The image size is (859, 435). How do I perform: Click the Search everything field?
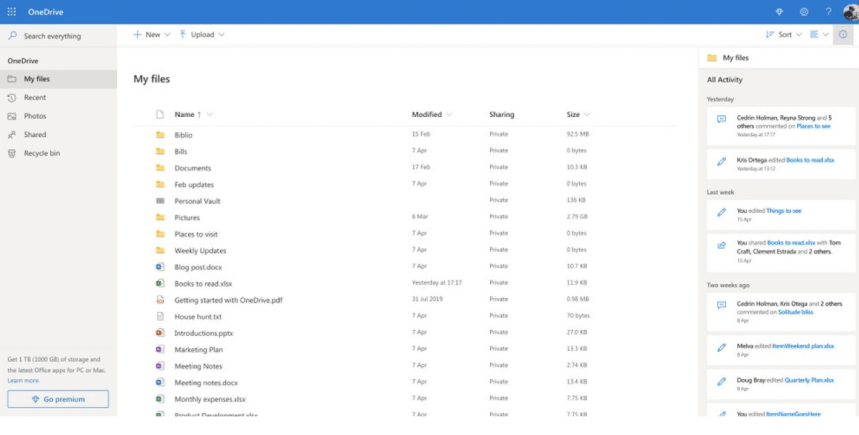tap(58, 36)
